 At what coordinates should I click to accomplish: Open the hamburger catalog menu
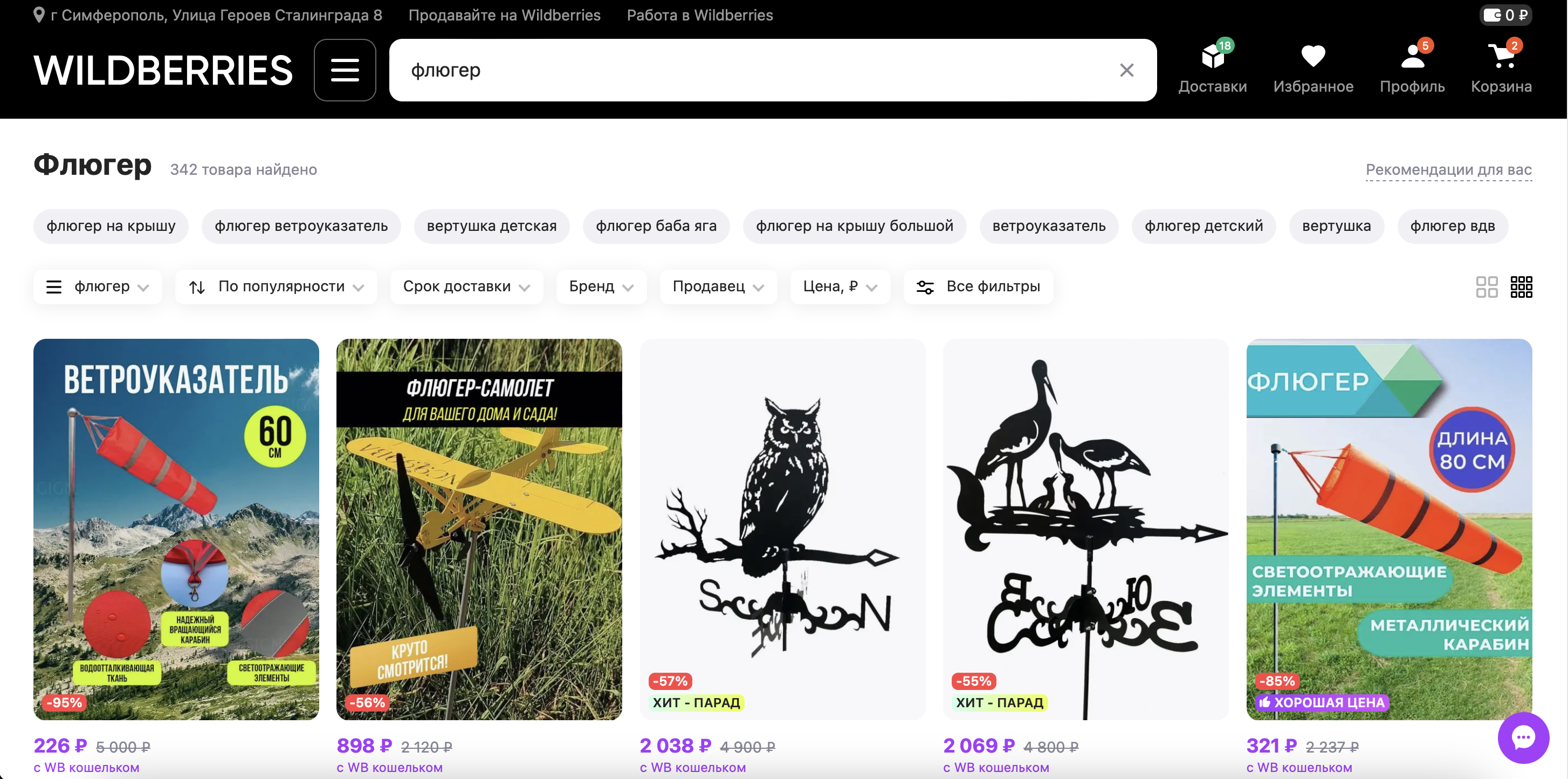point(345,70)
